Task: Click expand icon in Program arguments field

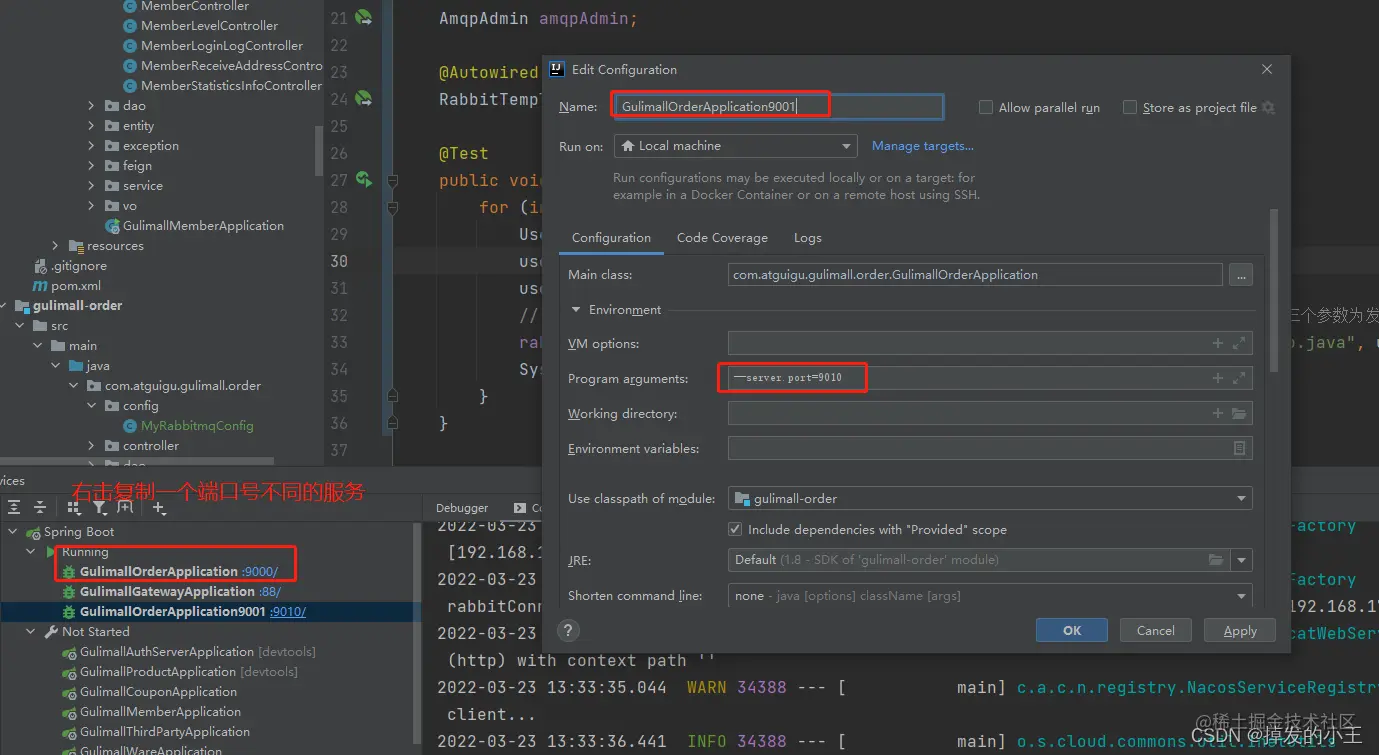Action: [1239, 378]
